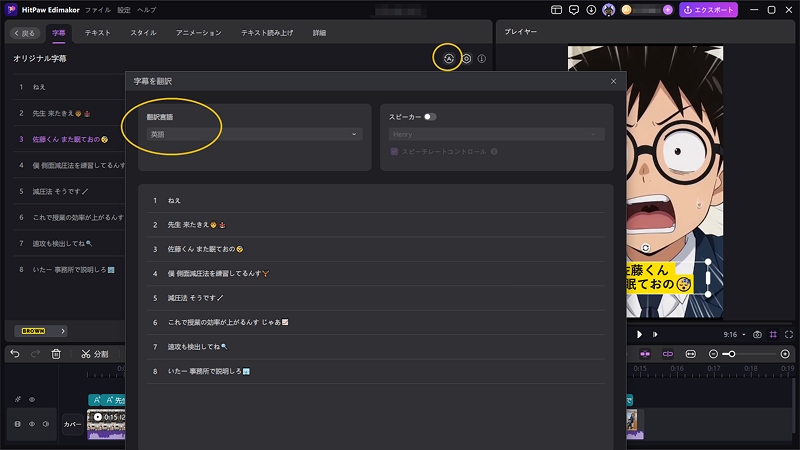800x450 pixels.
Task: Toggle the スピーカー switch
Action: (430, 117)
